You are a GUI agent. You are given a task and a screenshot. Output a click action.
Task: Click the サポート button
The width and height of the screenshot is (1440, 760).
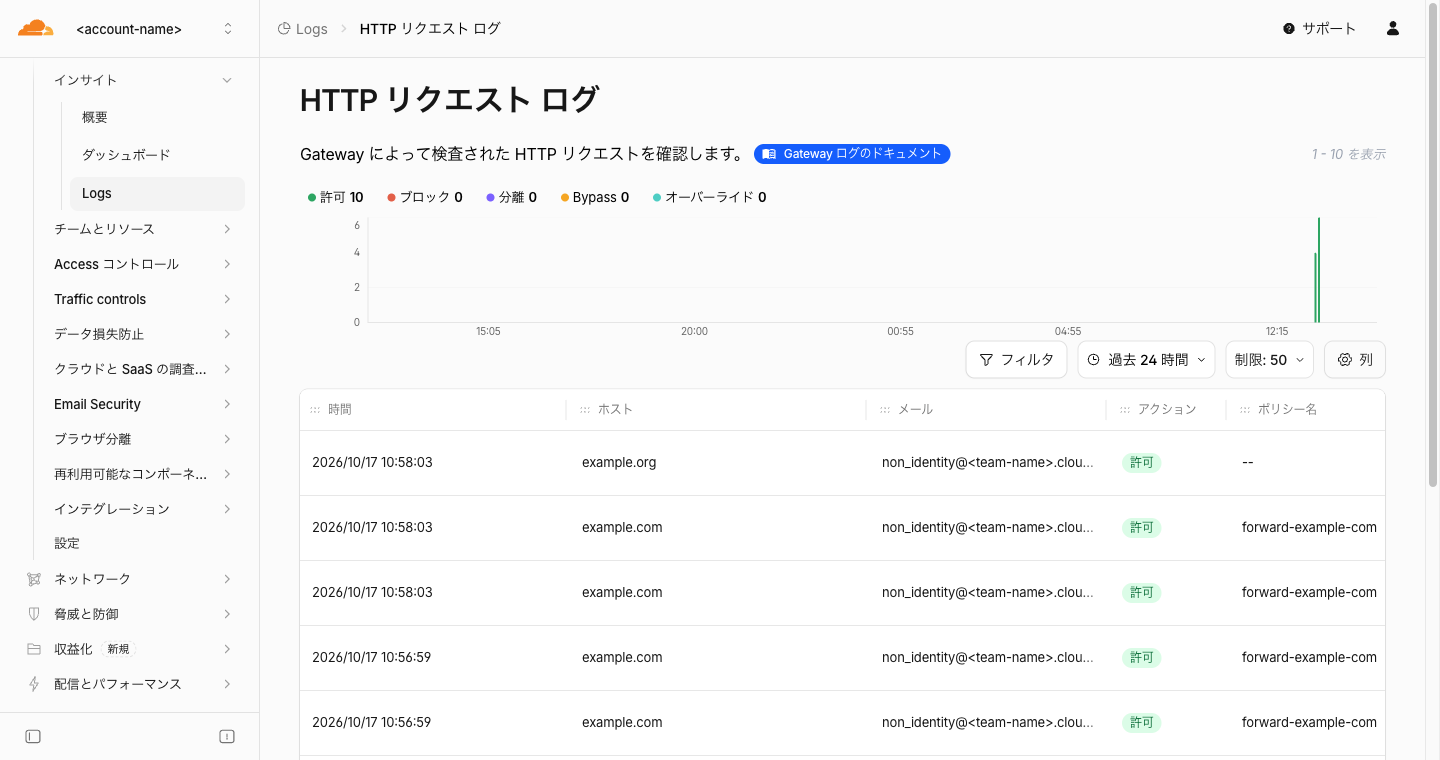pos(1320,29)
